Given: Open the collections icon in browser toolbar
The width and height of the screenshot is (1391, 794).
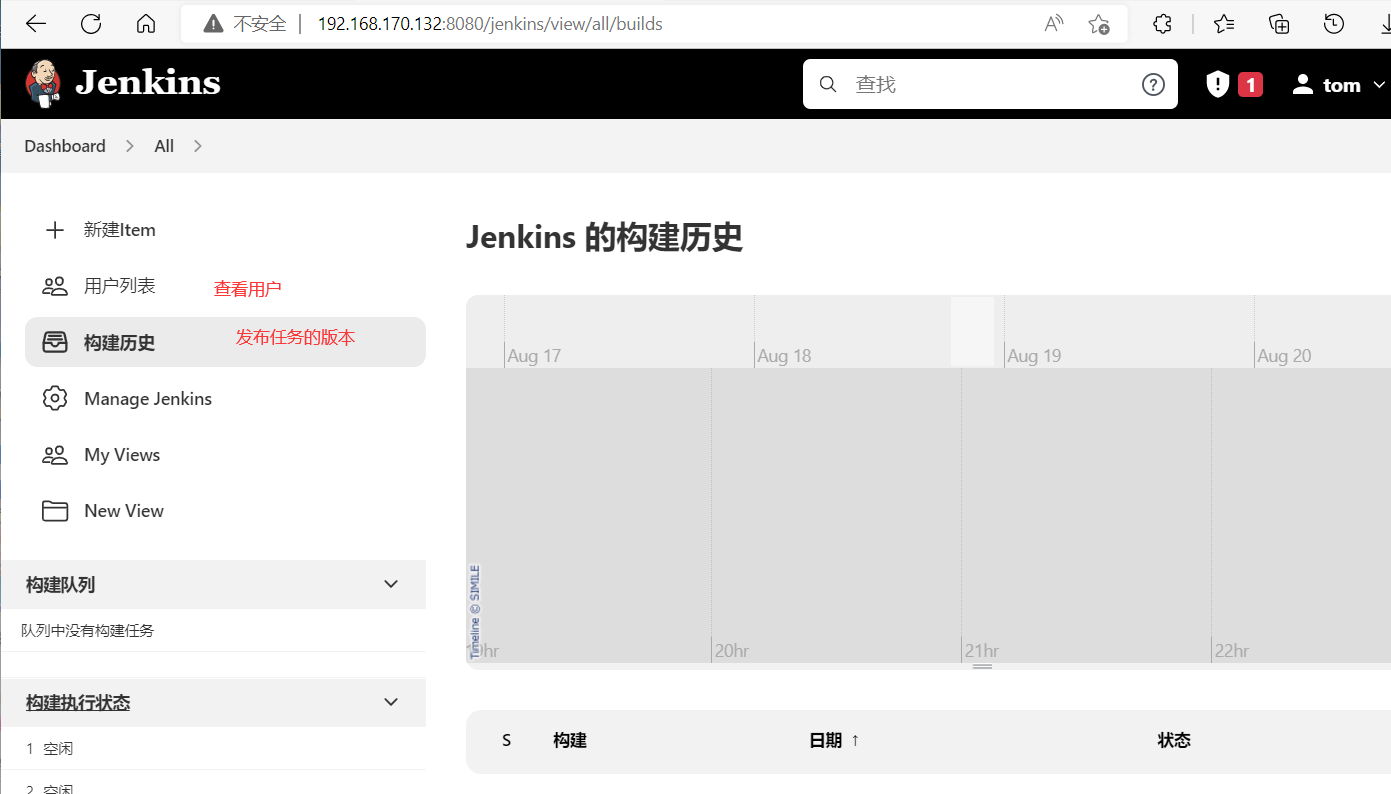Looking at the screenshot, I should pyautogui.click(x=1279, y=24).
